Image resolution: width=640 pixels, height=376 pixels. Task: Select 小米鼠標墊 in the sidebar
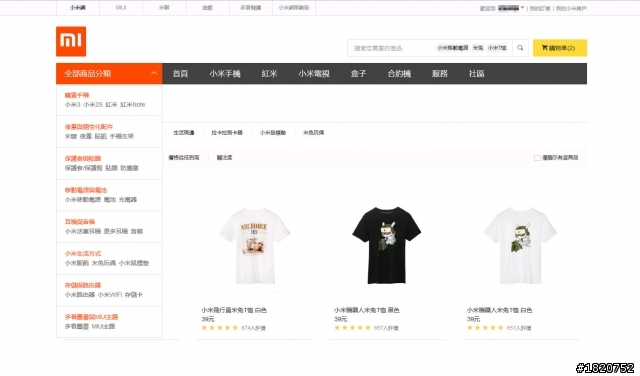[x=134, y=263]
